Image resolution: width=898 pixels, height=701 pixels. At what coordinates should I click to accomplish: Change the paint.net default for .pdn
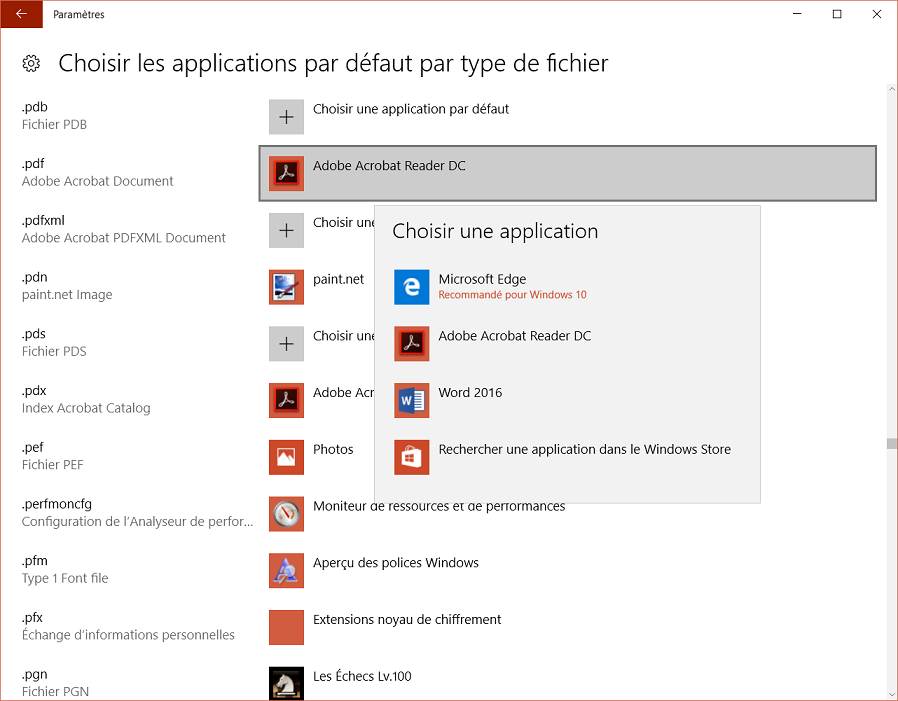click(338, 279)
